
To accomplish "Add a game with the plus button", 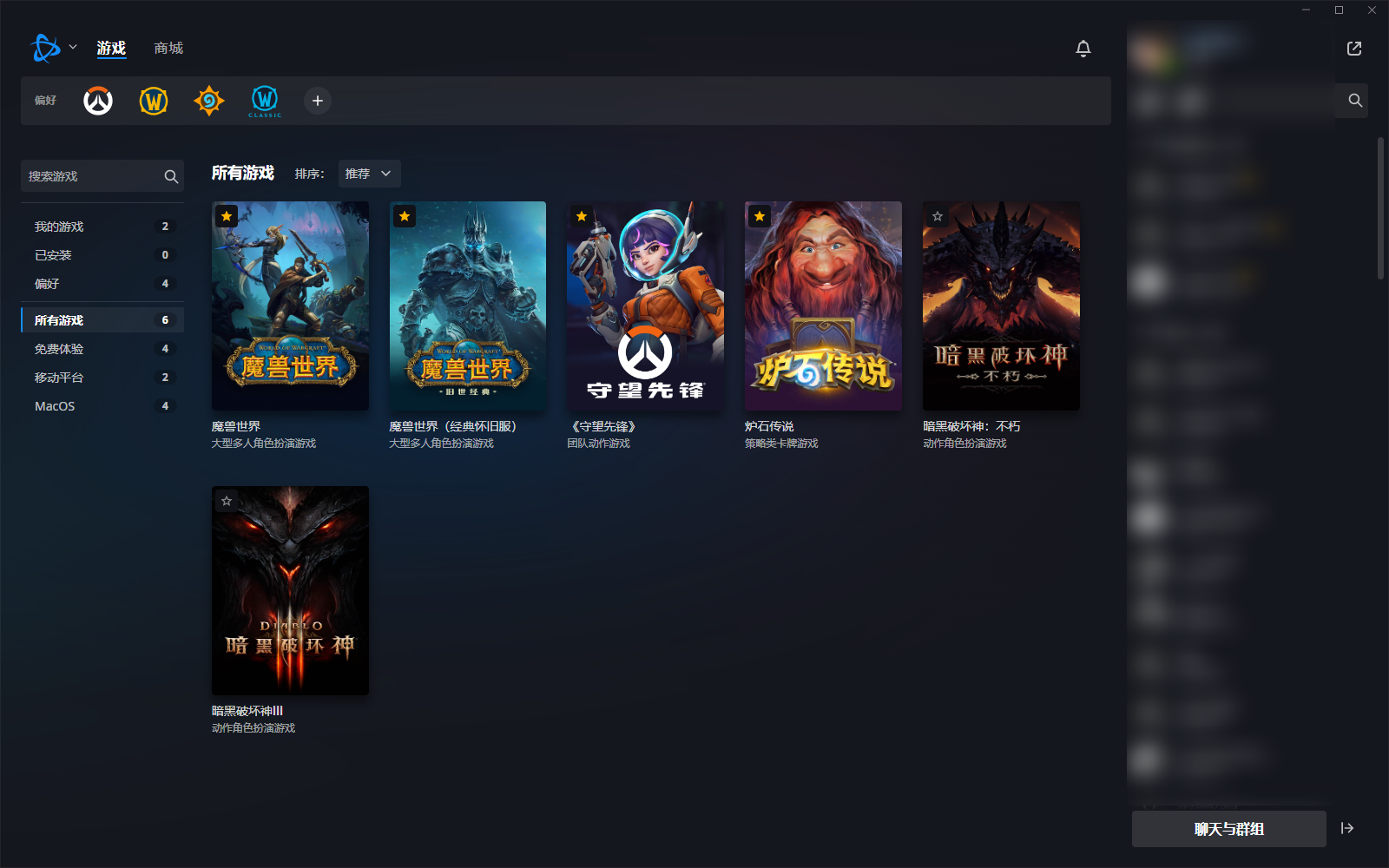I will tap(318, 101).
